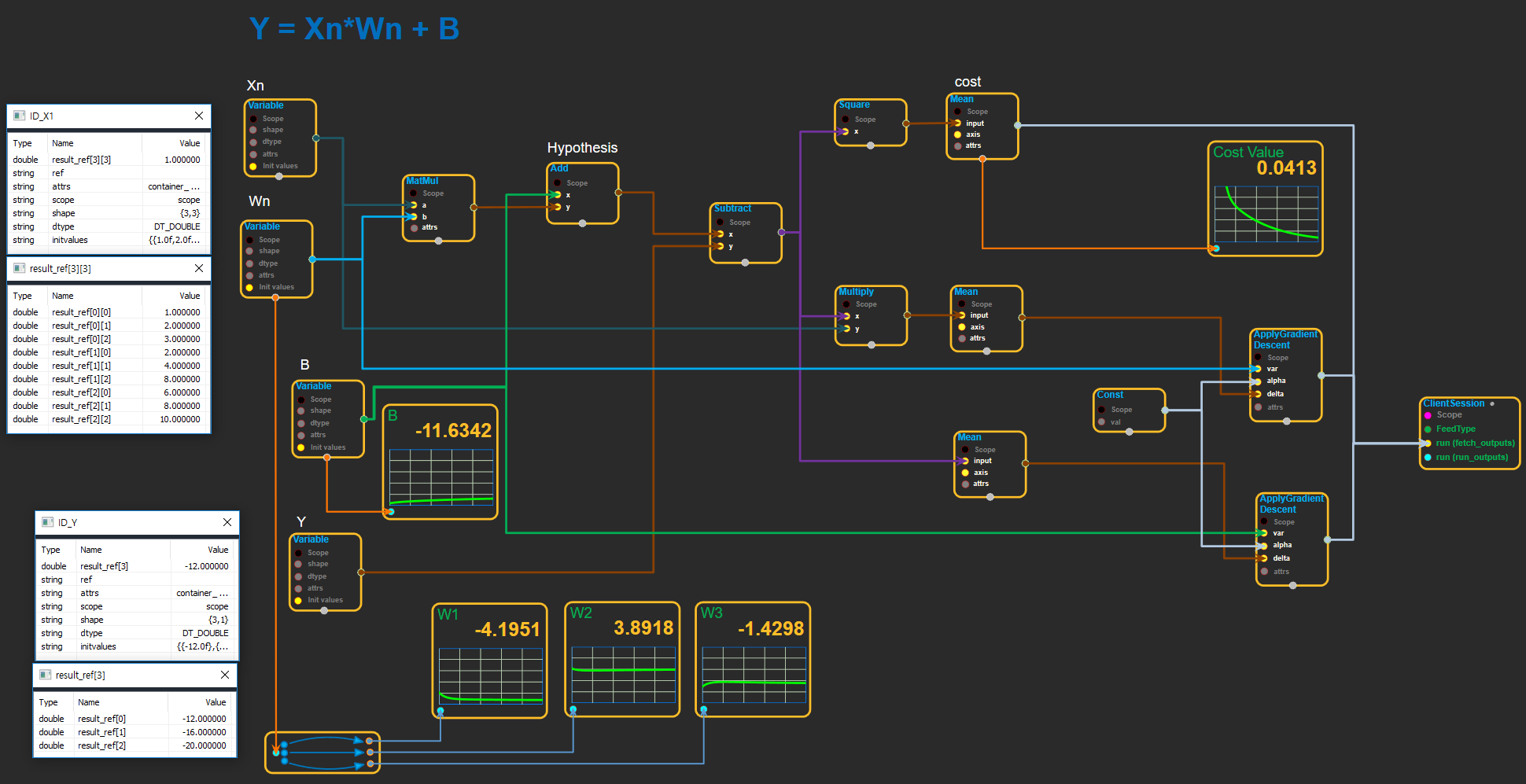Click the MatMul node's 'a' input port
The image size is (1526, 784).
[x=413, y=205]
